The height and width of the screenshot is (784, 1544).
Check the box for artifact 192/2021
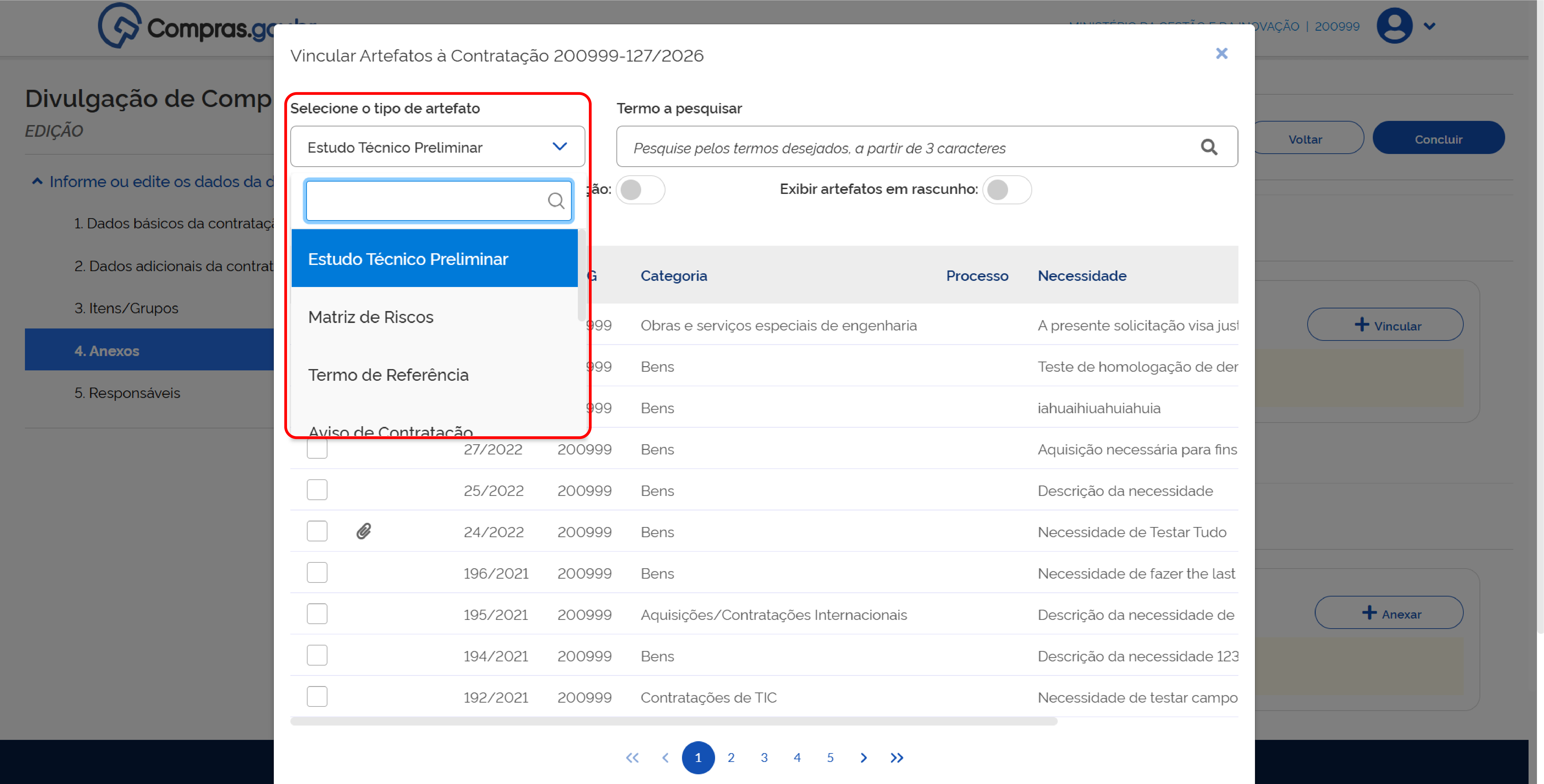[317, 696]
